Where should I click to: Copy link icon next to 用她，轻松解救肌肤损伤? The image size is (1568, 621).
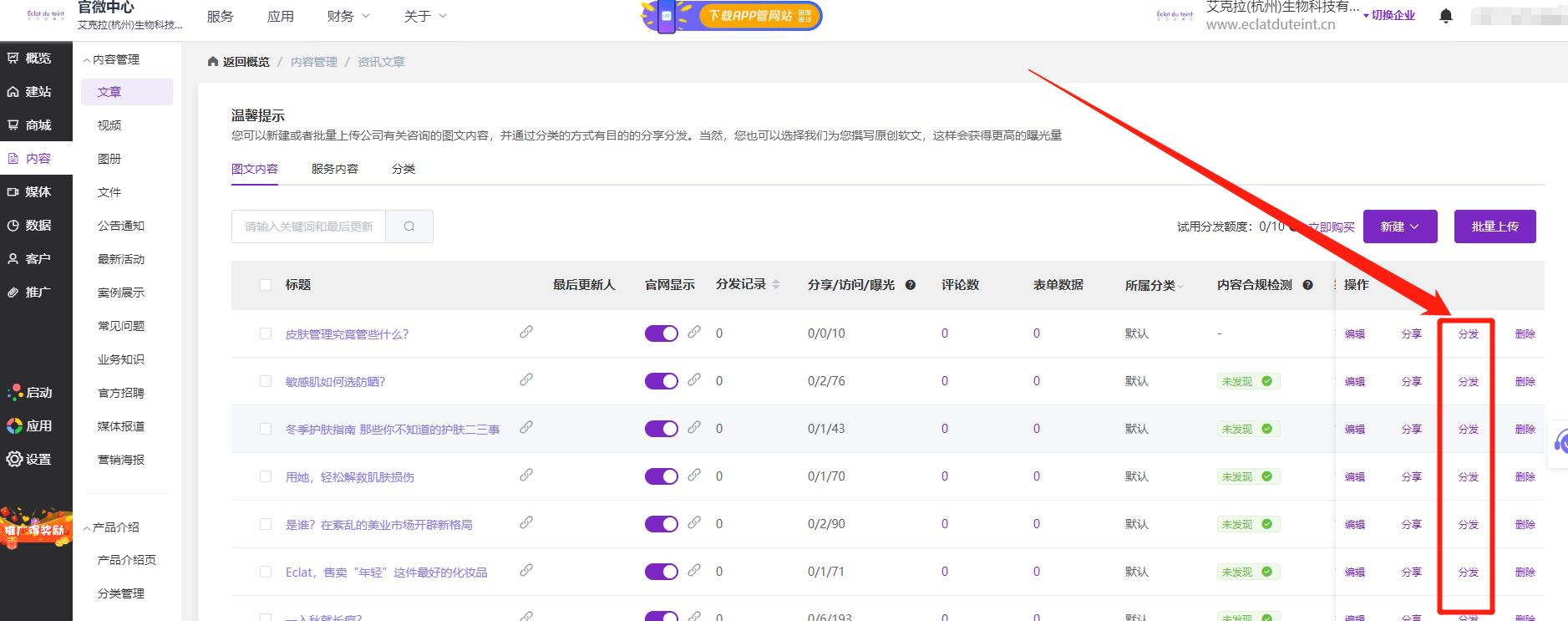(x=526, y=475)
